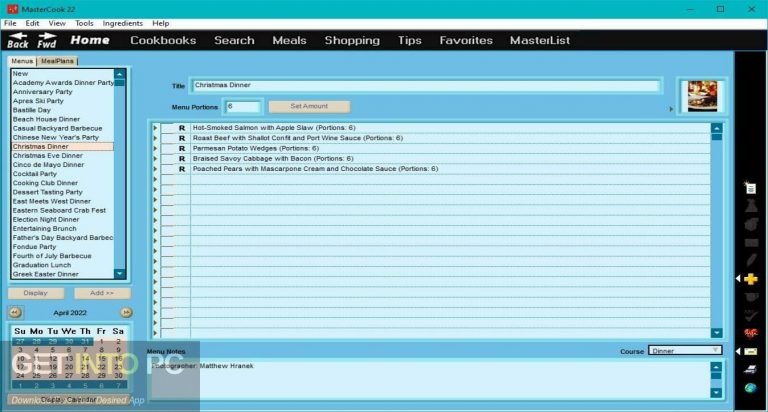Viewport: 768px width, 412px height.
Task: Click R icon for Roast Beef row
Action: click(x=182, y=138)
